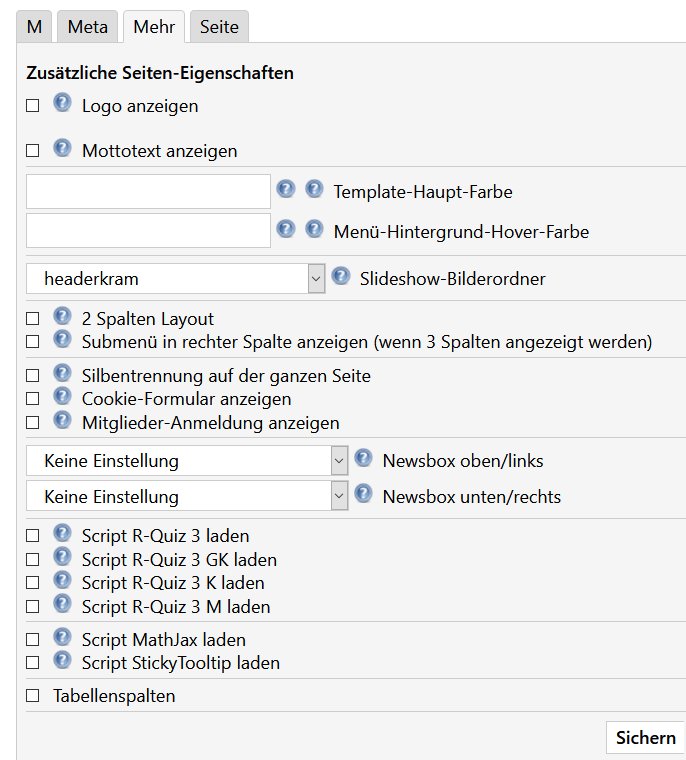The image size is (686, 760).
Task: Expand the Newsbox unten/rechts dropdown
Action: (x=187, y=497)
